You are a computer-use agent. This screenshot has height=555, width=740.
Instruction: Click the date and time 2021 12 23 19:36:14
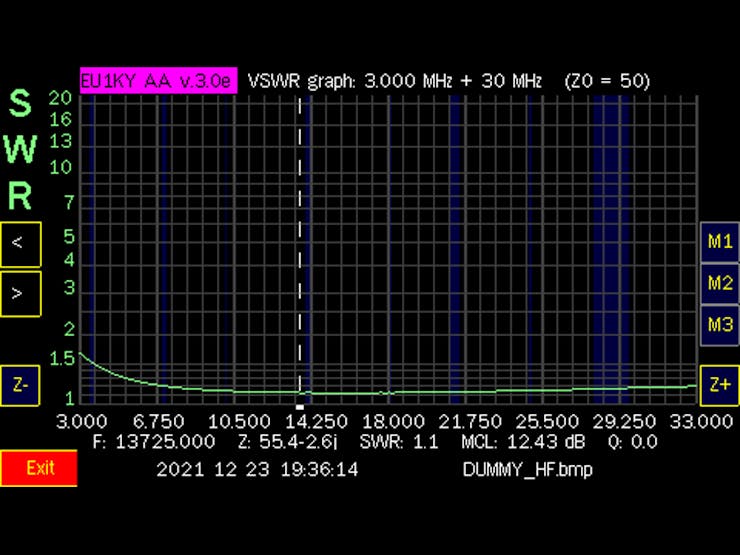(x=257, y=470)
